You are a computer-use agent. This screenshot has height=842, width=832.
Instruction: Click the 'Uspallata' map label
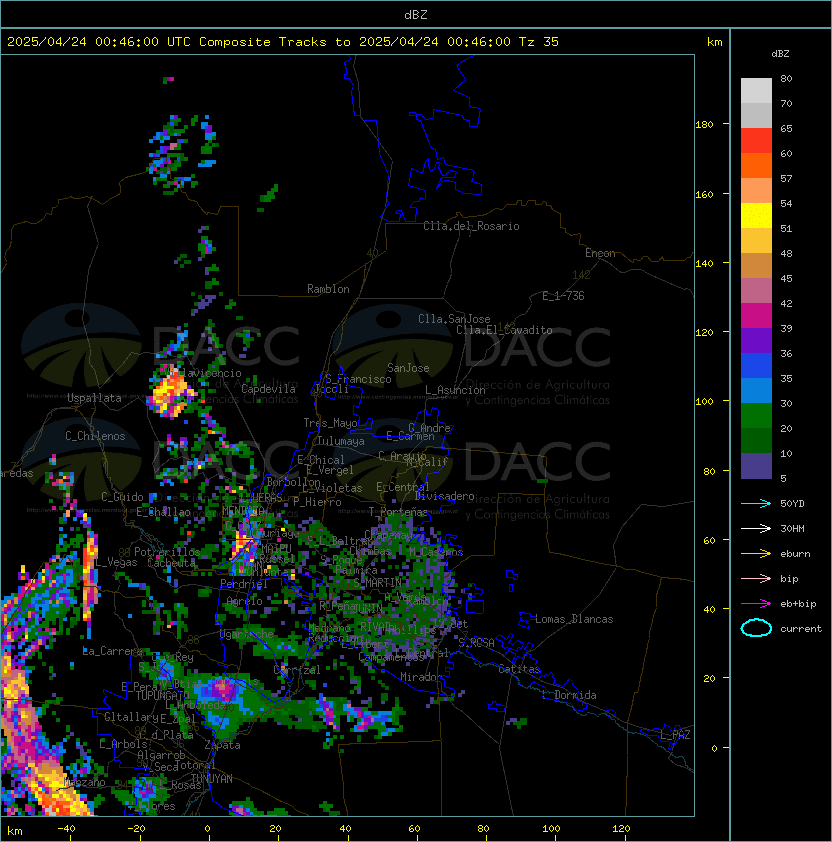click(94, 398)
